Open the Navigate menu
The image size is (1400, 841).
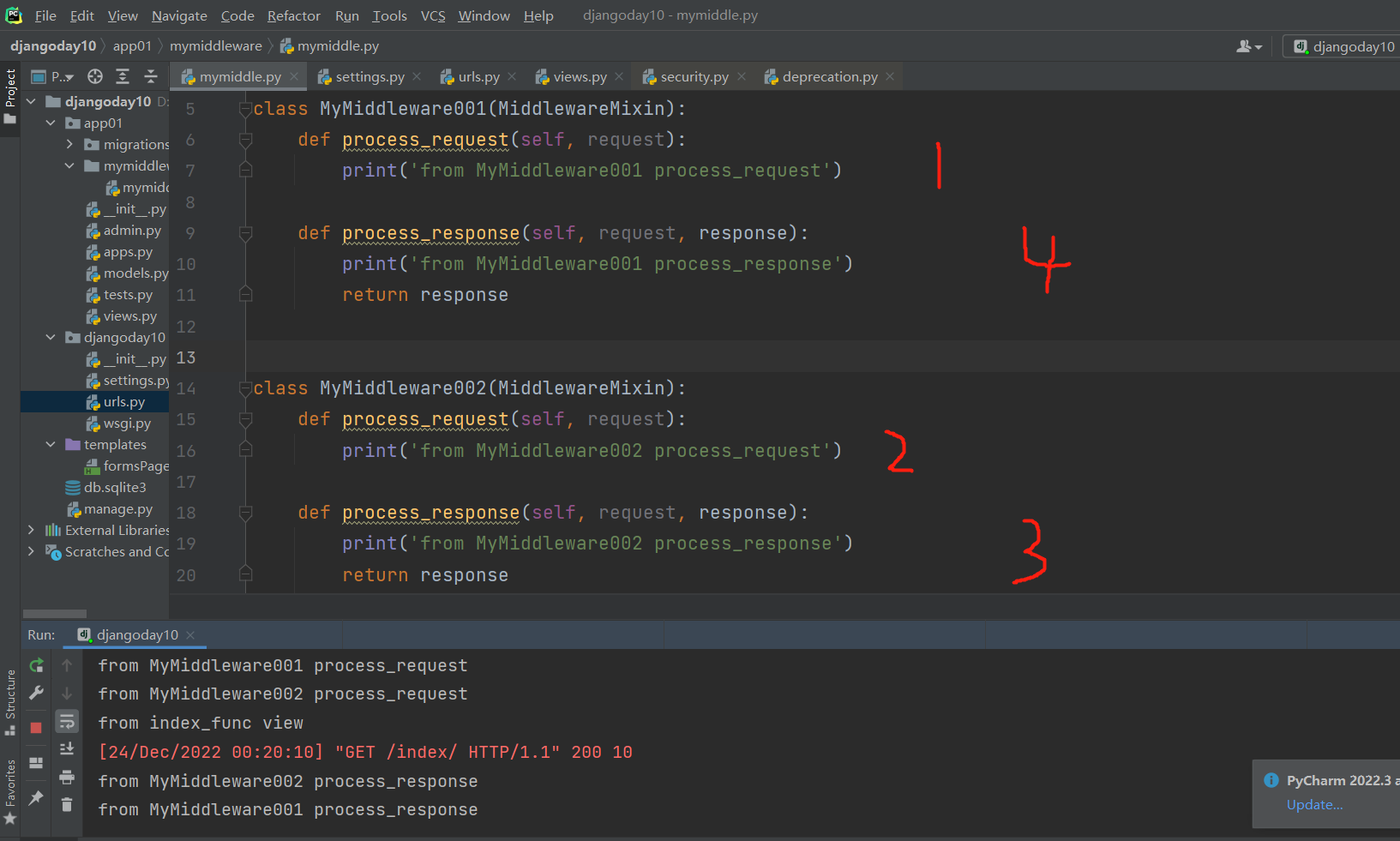pos(179,15)
